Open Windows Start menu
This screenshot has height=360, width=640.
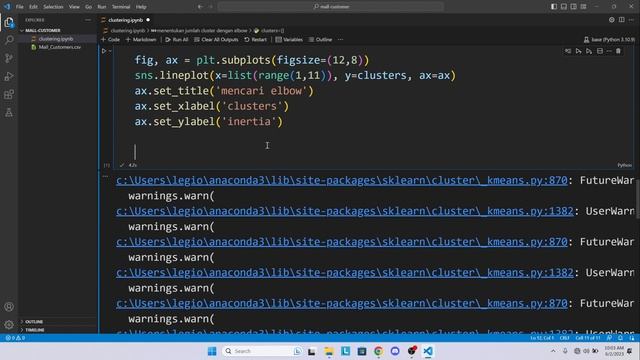click(212, 351)
